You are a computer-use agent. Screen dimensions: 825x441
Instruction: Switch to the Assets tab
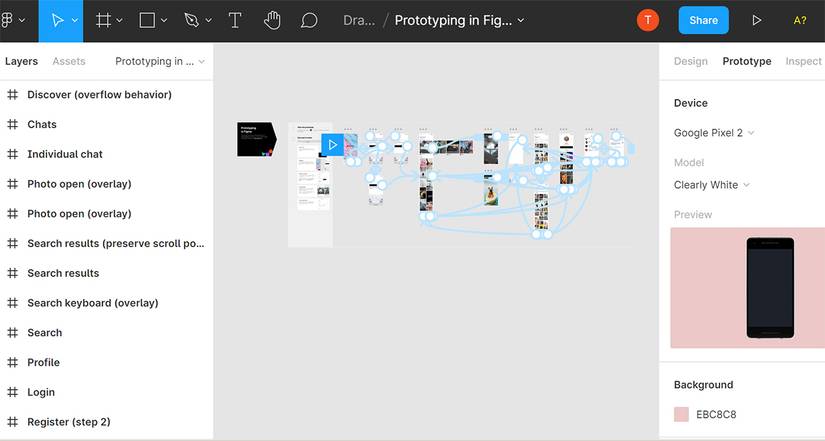tap(69, 61)
